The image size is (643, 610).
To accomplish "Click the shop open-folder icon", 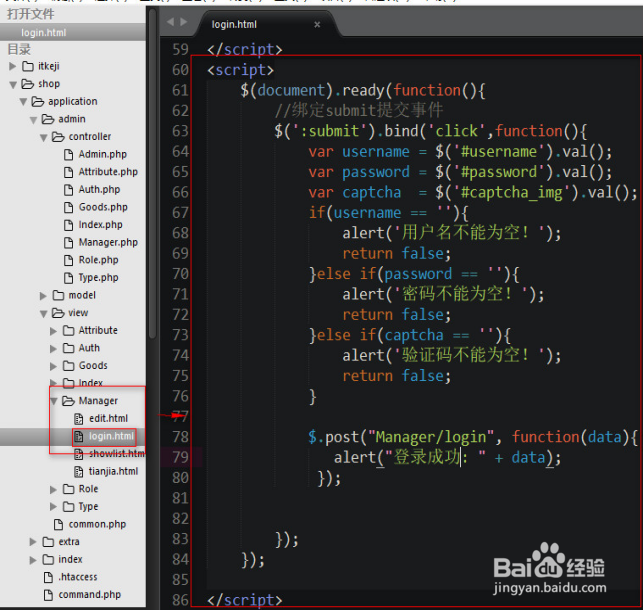I will pos(27,84).
